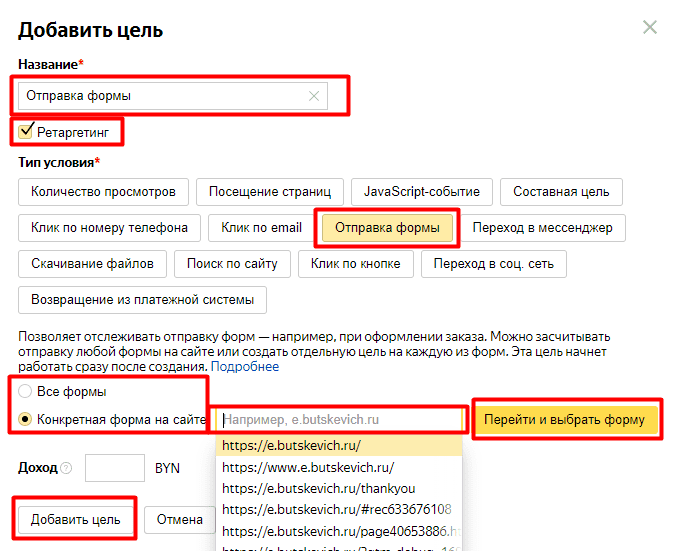
Task: Click the income help question icon
Action: click(x=66, y=468)
